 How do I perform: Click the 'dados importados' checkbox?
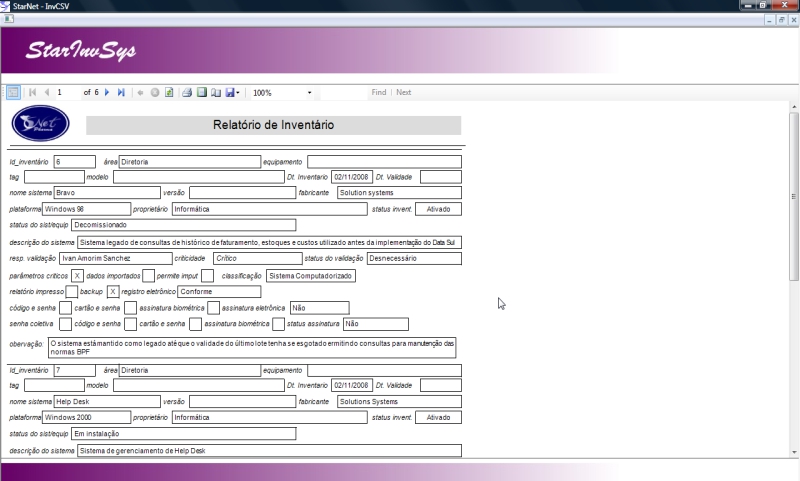coord(148,276)
